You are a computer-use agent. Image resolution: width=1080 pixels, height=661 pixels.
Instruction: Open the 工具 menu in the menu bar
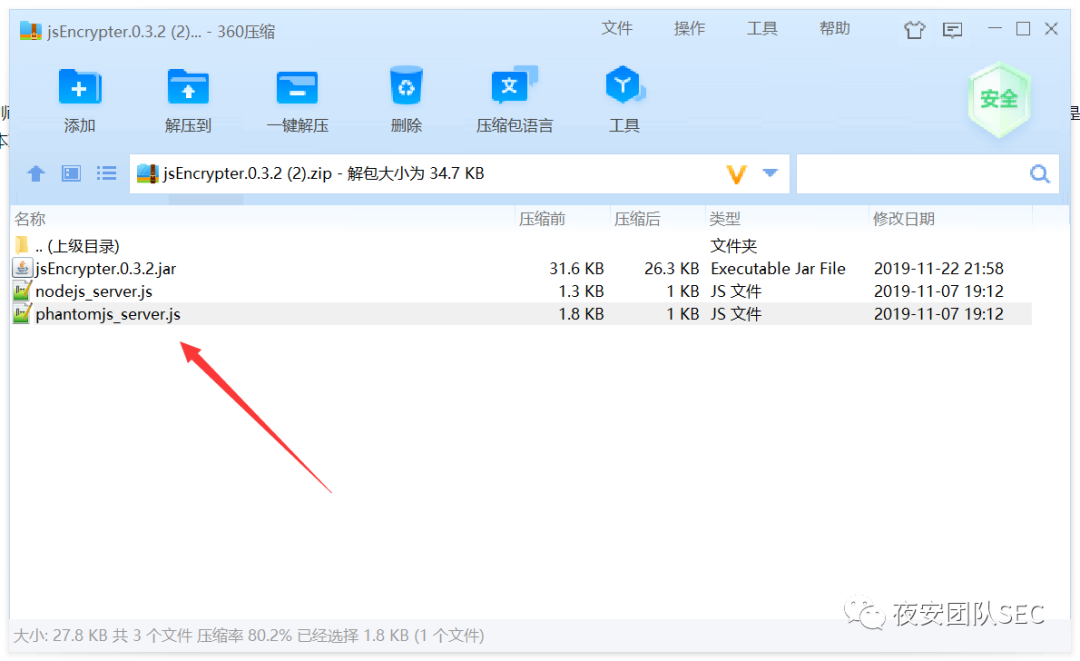(762, 28)
